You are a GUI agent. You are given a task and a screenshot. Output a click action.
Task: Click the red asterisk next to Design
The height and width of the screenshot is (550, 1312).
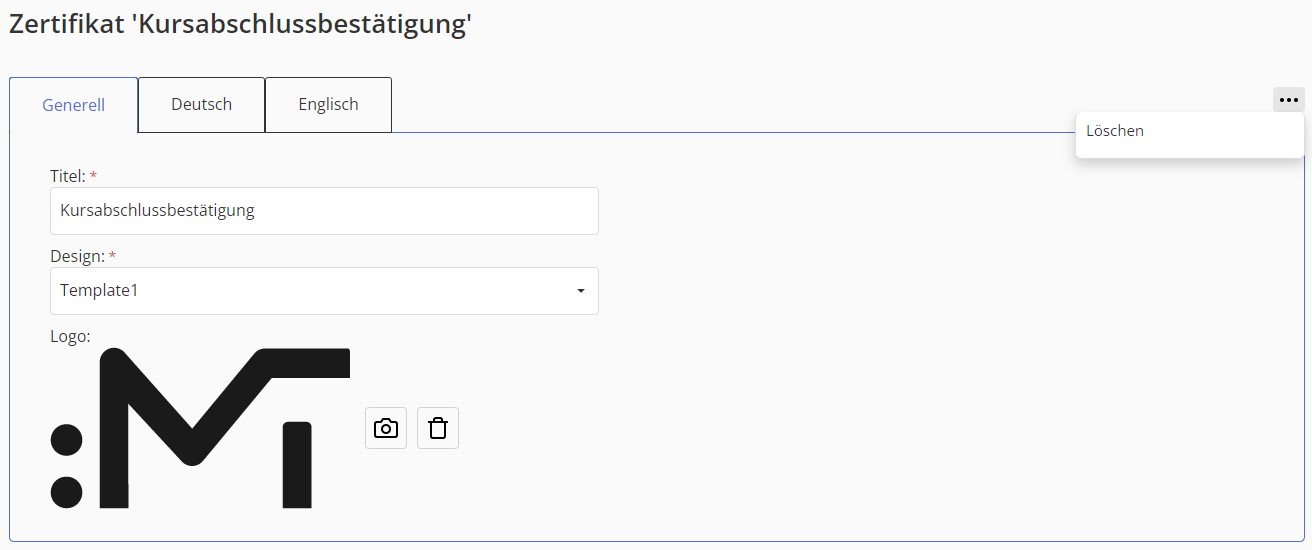pos(112,257)
